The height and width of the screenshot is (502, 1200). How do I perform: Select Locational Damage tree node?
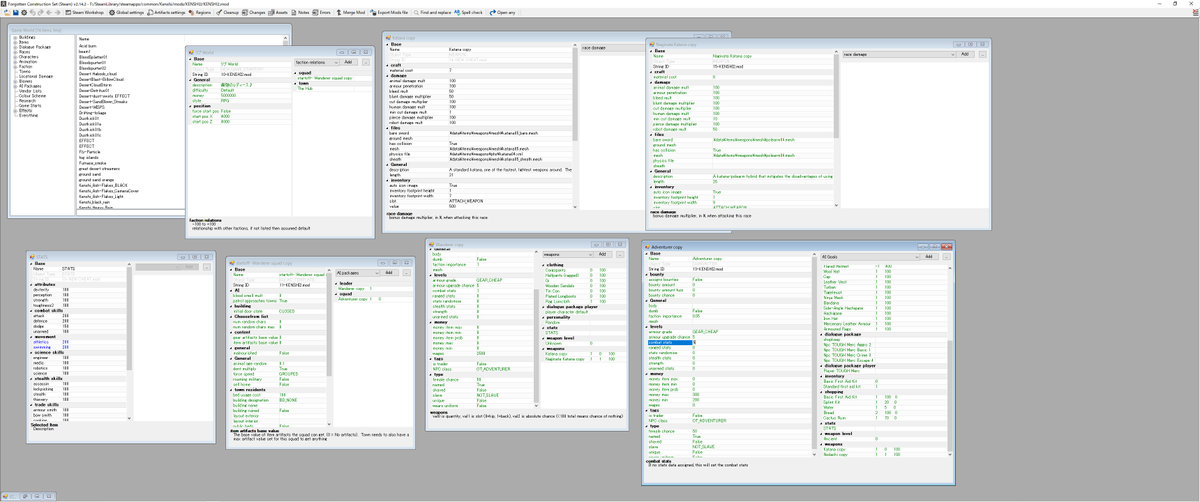(36, 77)
